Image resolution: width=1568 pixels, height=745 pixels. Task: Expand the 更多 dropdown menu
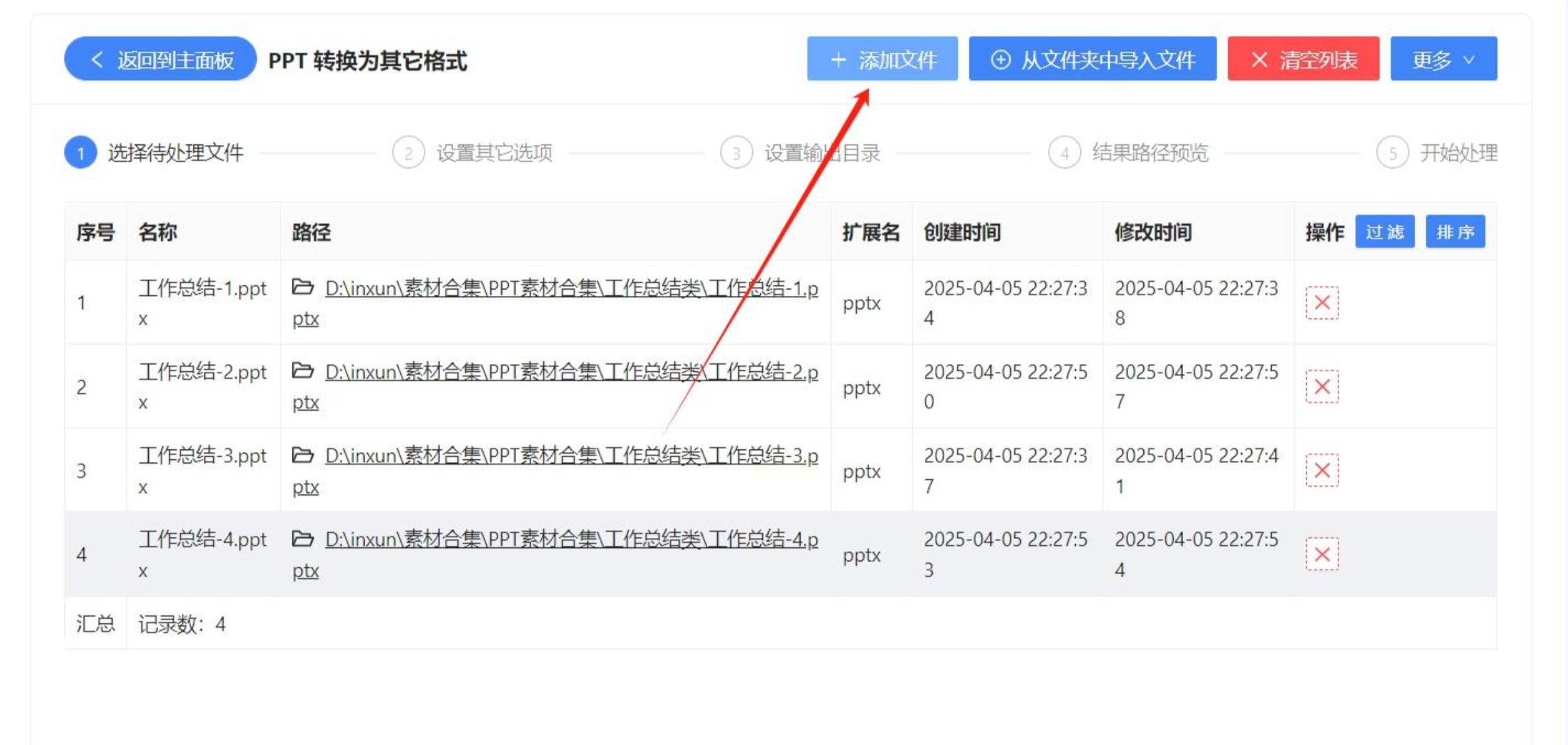[x=1443, y=60]
